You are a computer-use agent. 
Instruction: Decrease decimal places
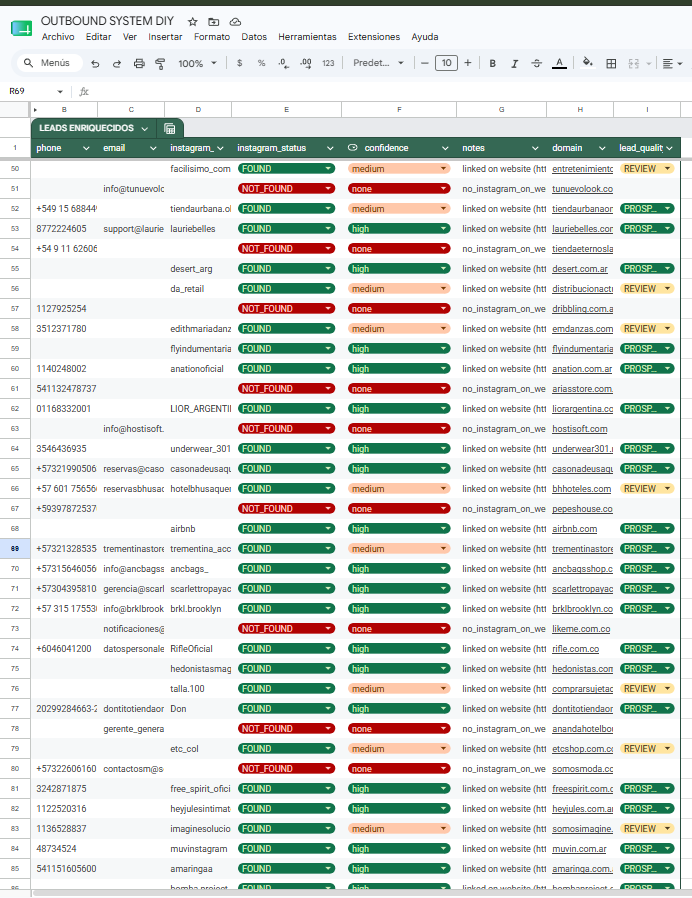(x=284, y=63)
